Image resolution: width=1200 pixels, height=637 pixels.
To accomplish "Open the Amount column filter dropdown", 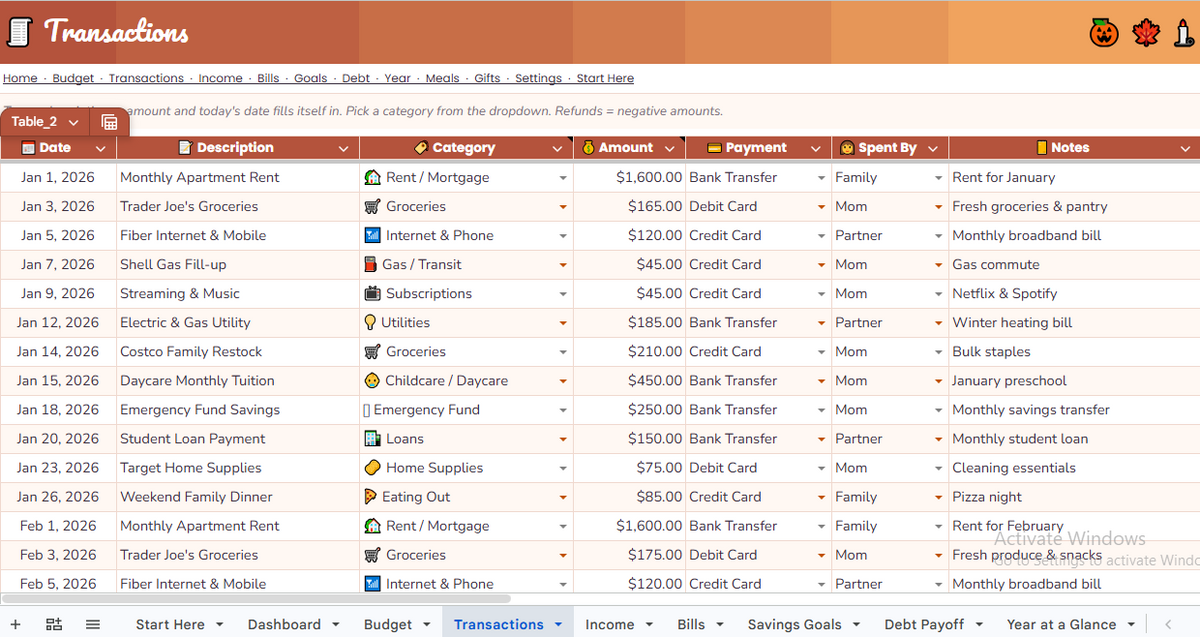I will pos(668,148).
